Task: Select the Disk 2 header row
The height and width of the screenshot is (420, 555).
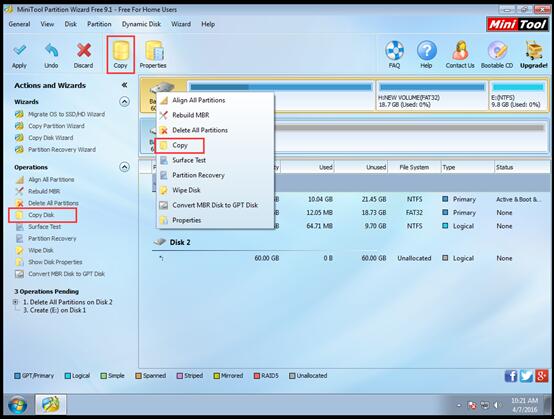Action: tap(180, 242)
